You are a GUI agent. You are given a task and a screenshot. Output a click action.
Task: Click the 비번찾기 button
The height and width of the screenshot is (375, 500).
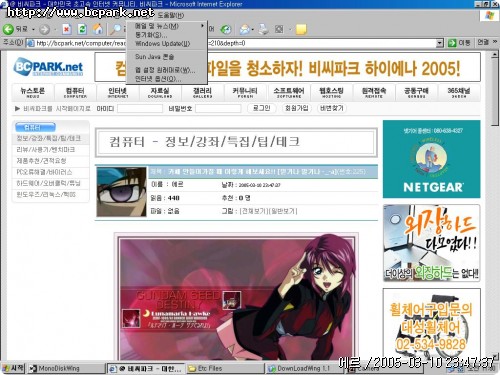click(332, 108)
